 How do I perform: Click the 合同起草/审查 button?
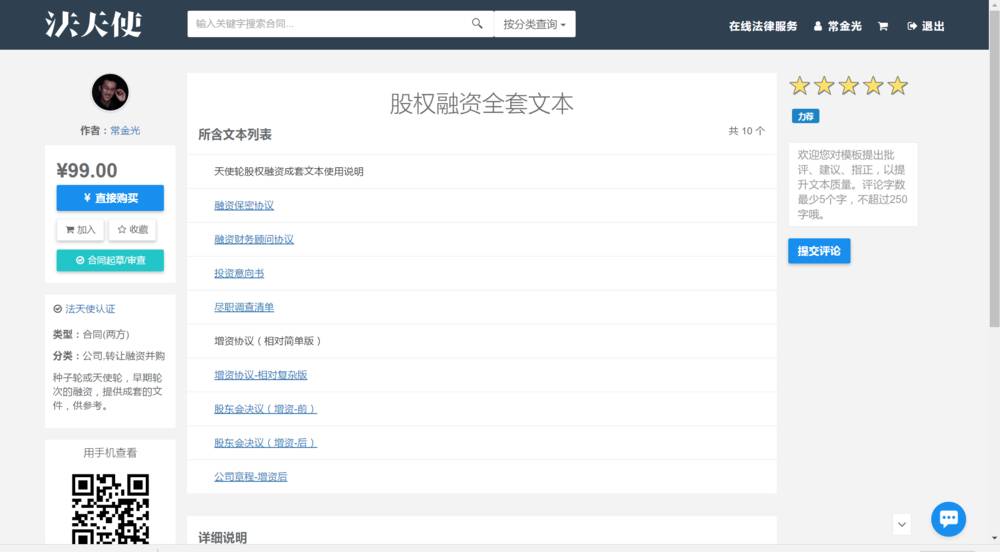pos(110,260)
